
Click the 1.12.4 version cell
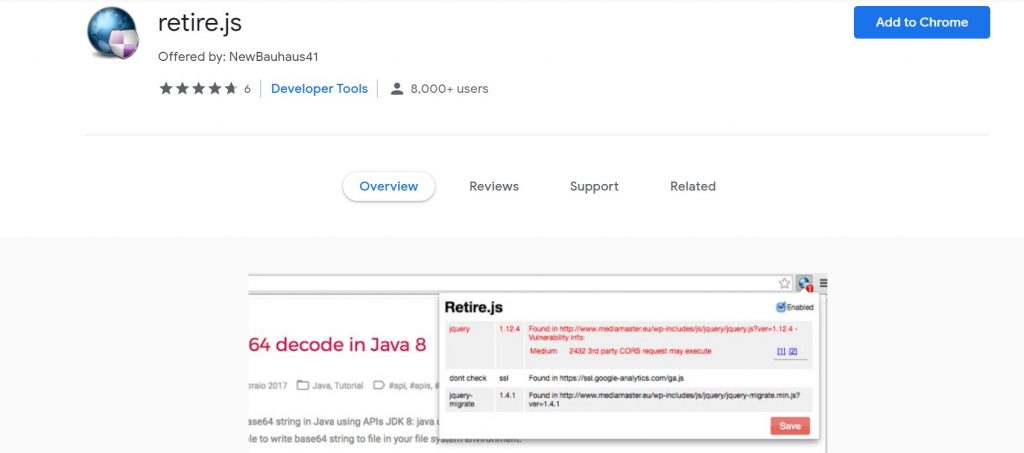509,329
